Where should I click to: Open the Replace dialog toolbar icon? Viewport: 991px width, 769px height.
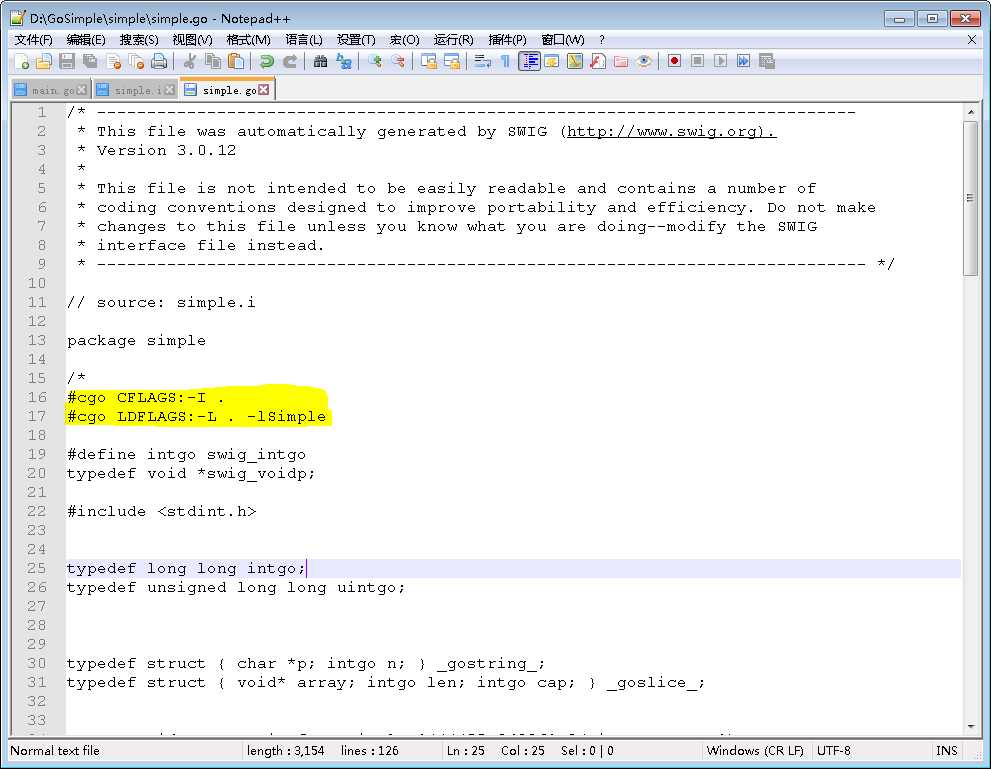[x=344, y=61]
